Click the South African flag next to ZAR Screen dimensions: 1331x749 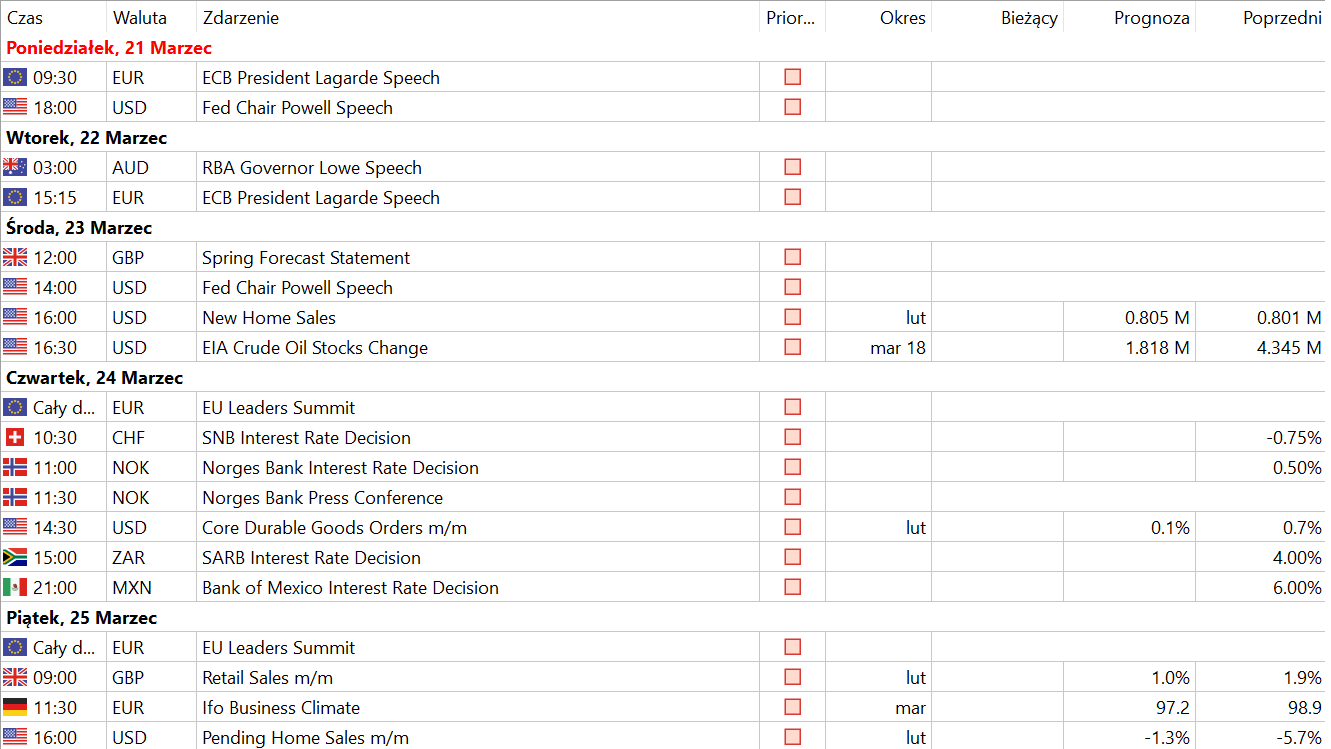point(15,557)
